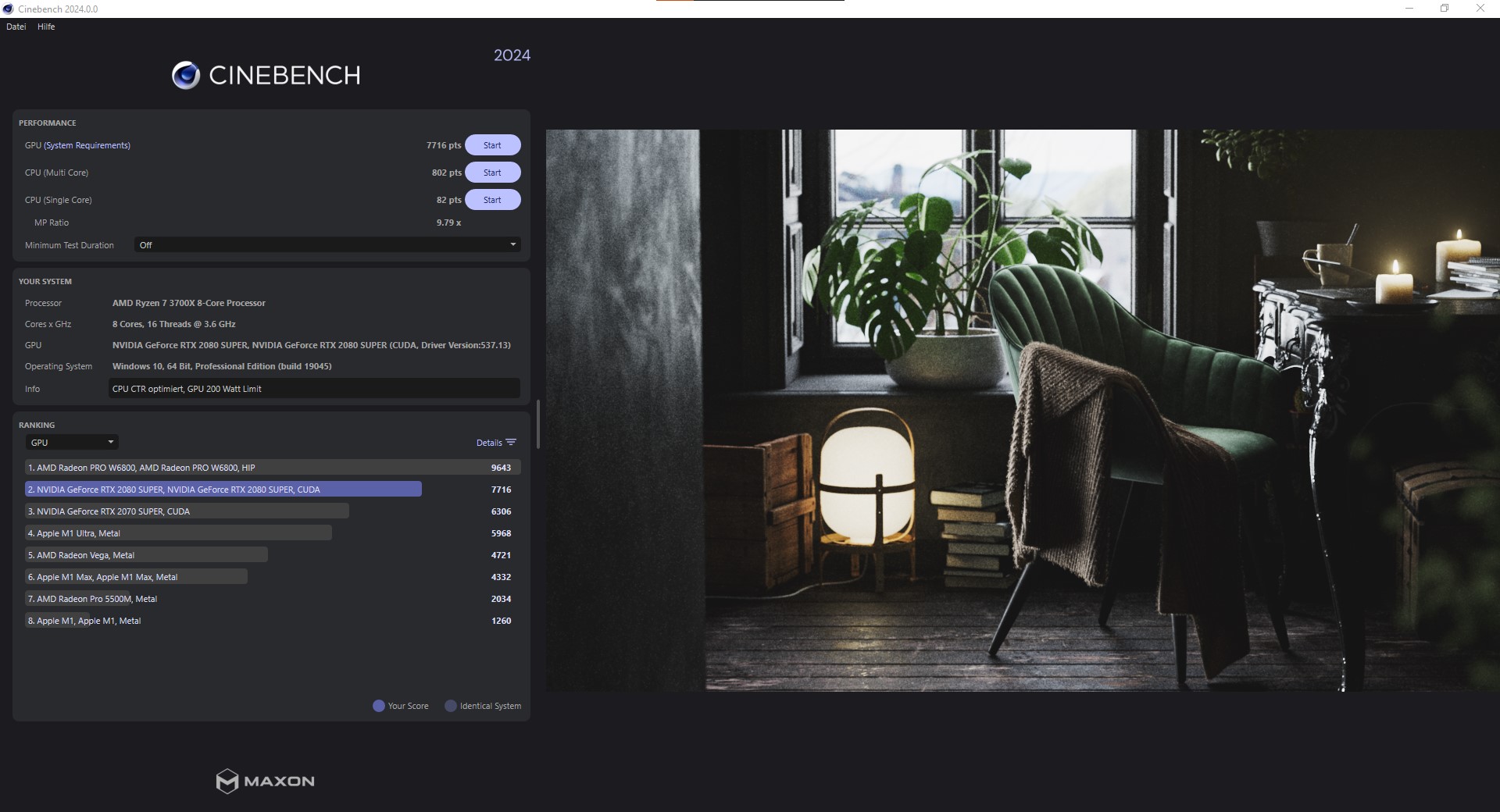Click the 2024 label next to the logo
The width and height of the screenshot is (1500, 812).
click(512, 55)
